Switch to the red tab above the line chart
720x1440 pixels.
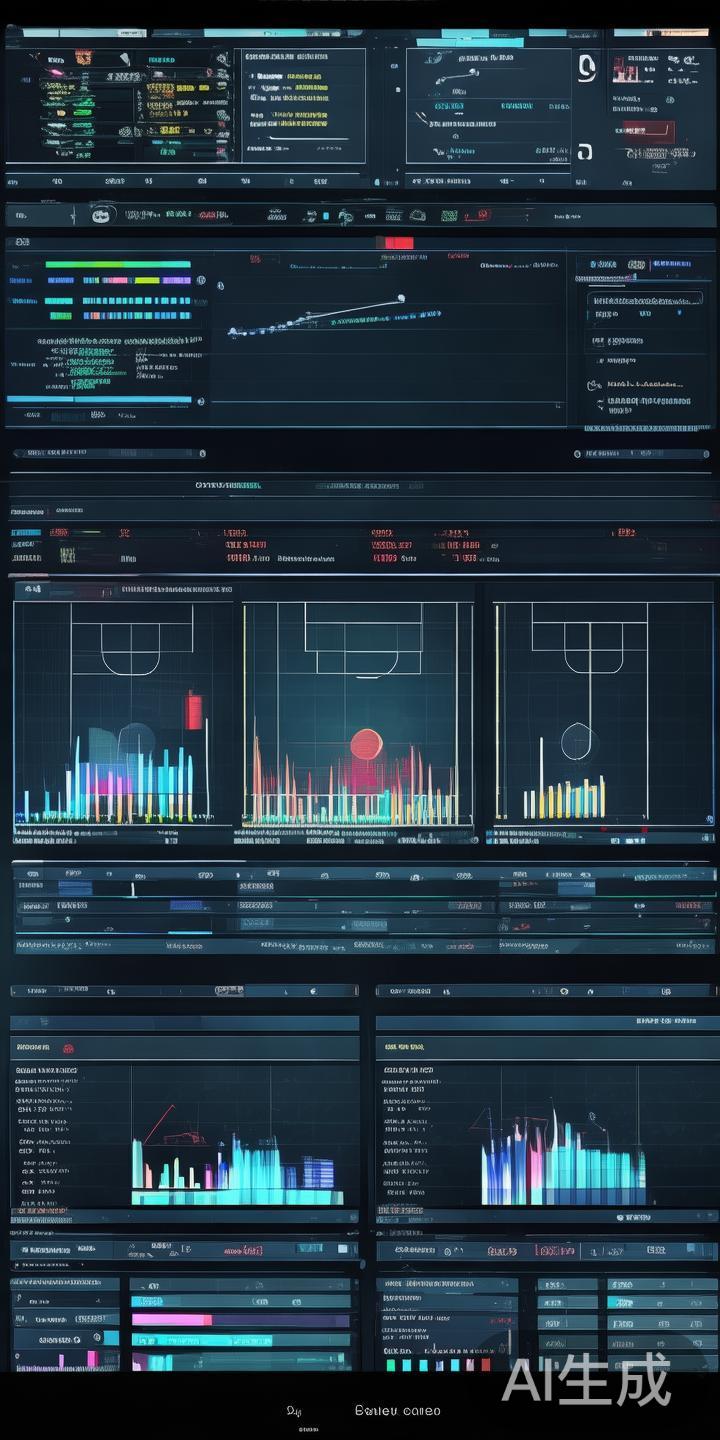click(x=399, y=243)
